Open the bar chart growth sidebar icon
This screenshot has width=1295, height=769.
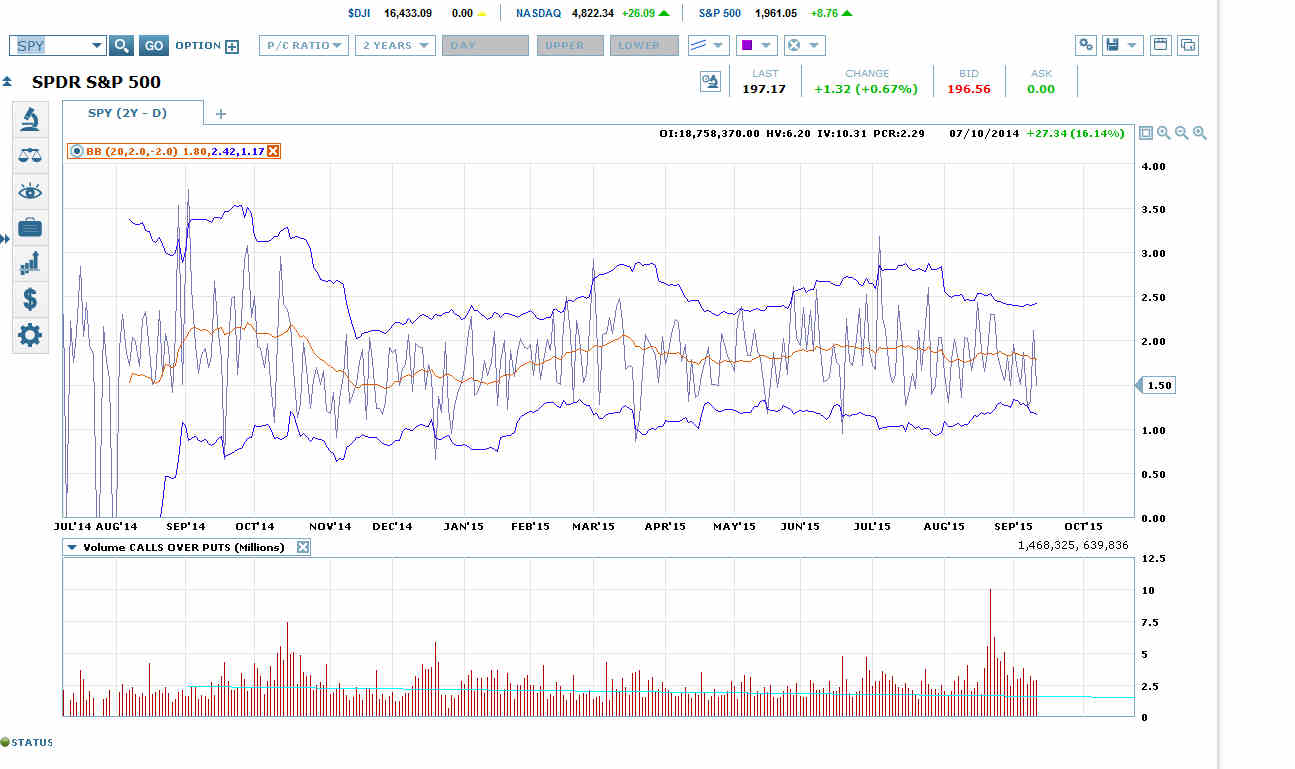point(30,263)
